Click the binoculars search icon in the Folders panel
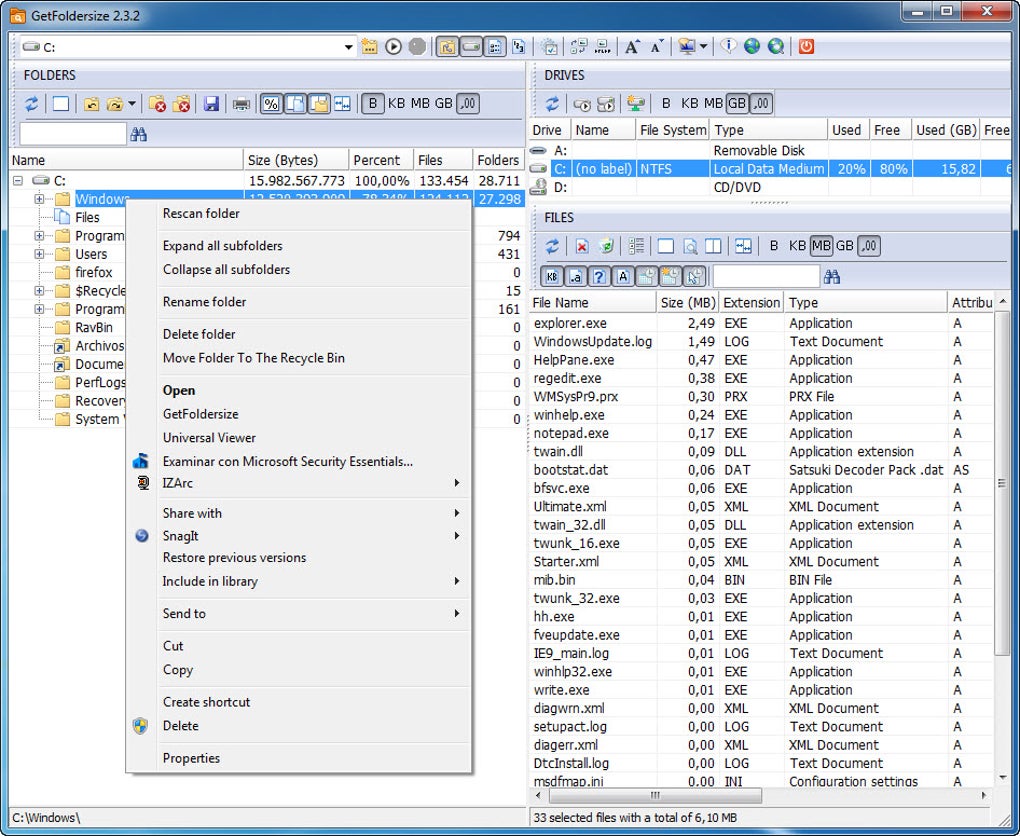Image resolution: width=1020 pixels, height=836 pixels. (139, 135)
